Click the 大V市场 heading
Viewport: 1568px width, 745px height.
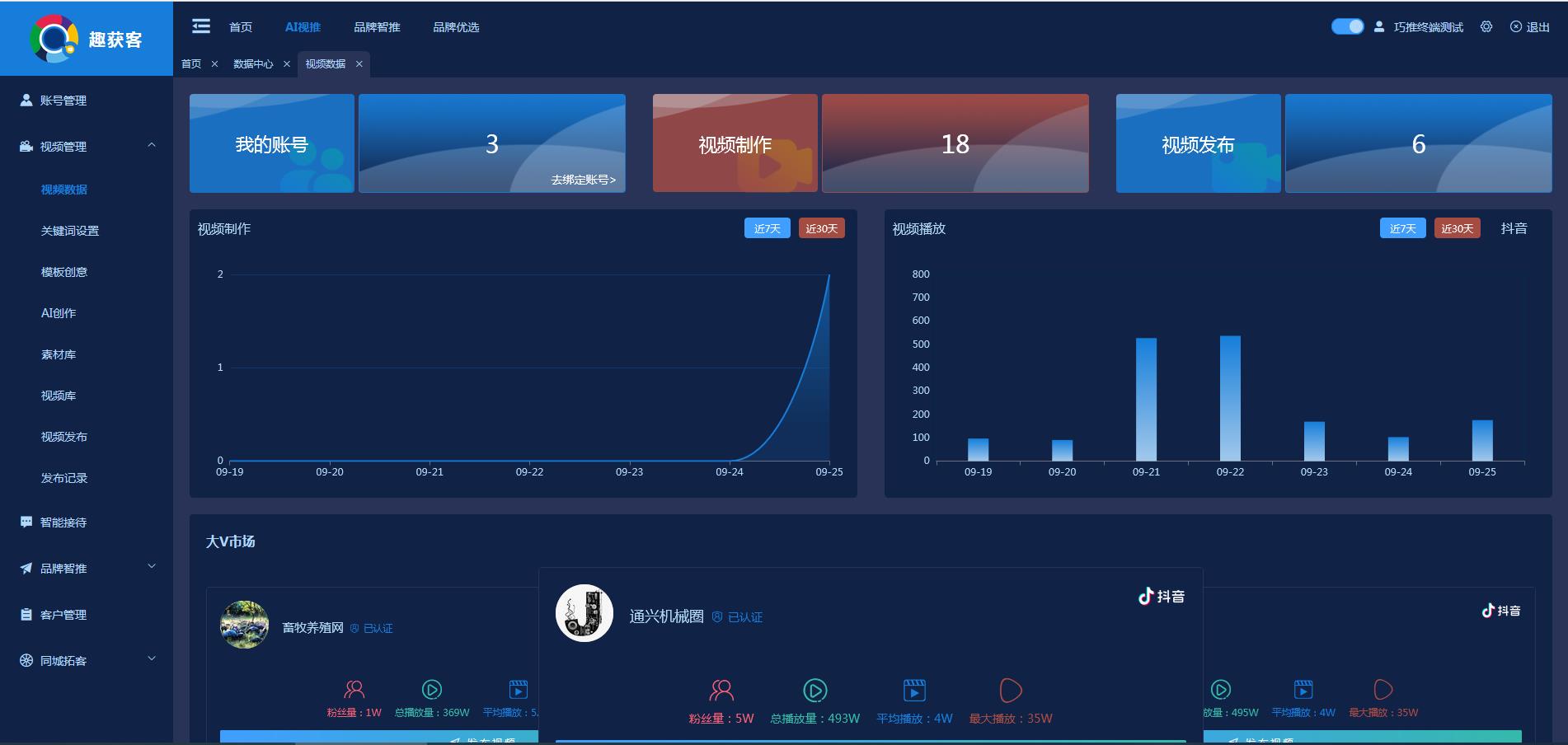230,541
